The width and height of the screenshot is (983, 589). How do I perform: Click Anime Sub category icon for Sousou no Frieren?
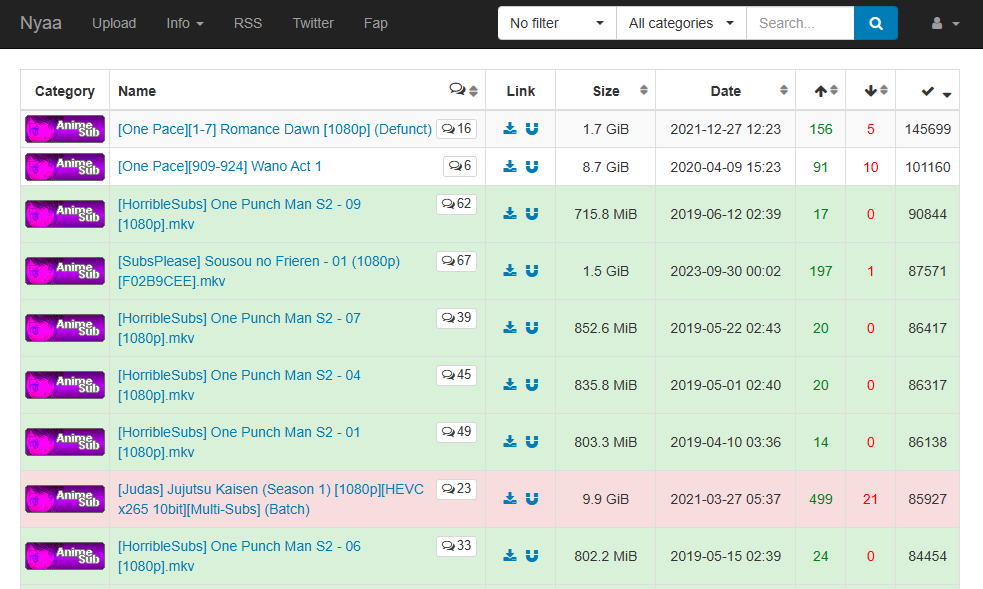pos(65,271)
